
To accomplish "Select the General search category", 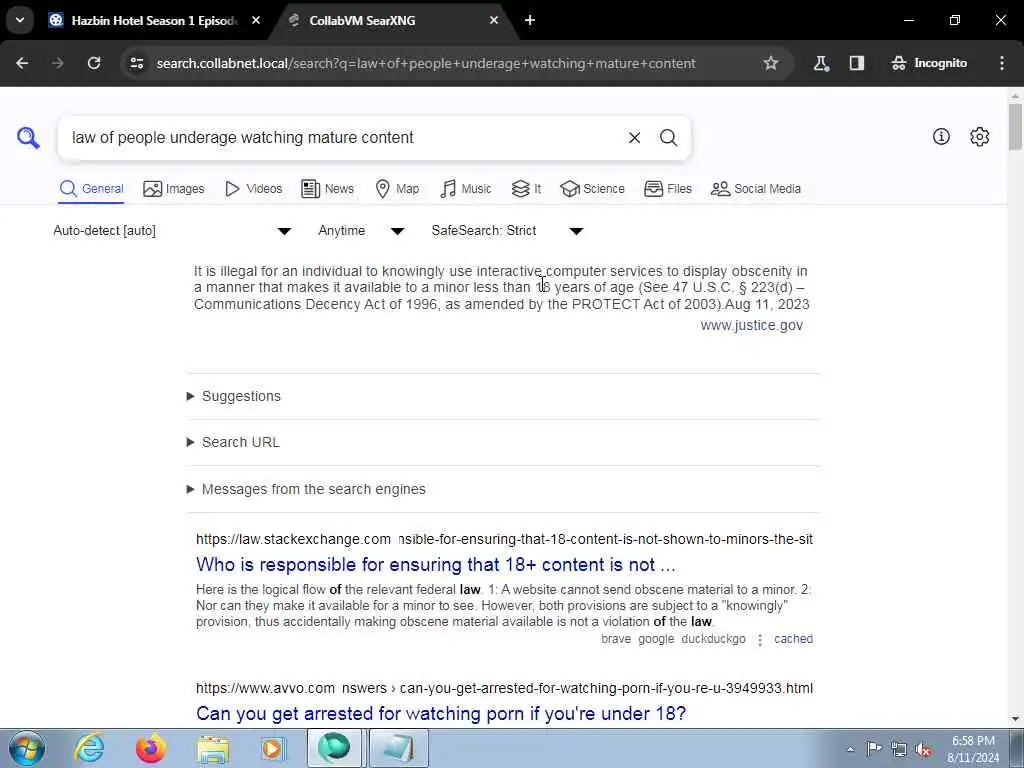I will [x=91, y=189].
